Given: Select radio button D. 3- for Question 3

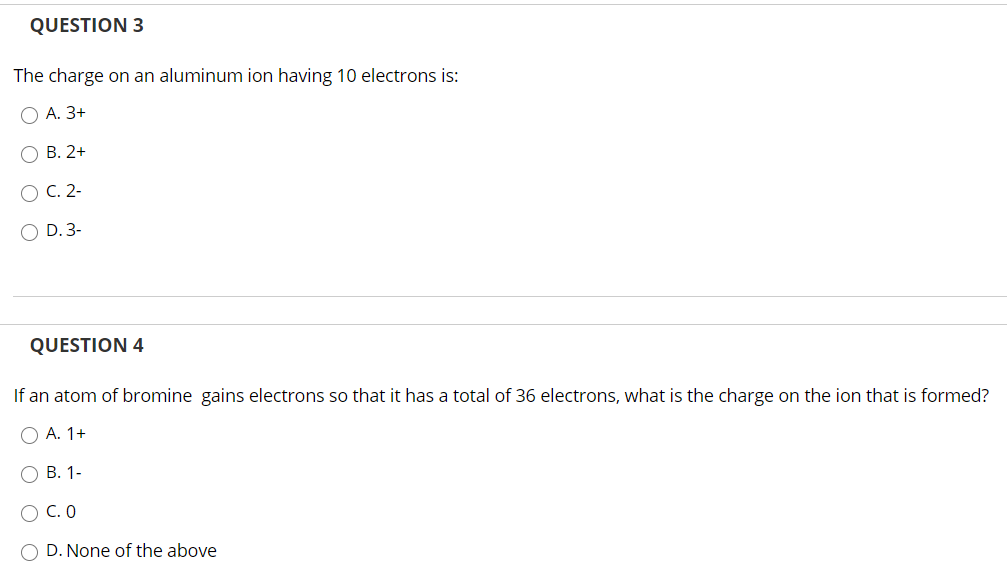Looking at the screenshot, I should tap(29, 231).
